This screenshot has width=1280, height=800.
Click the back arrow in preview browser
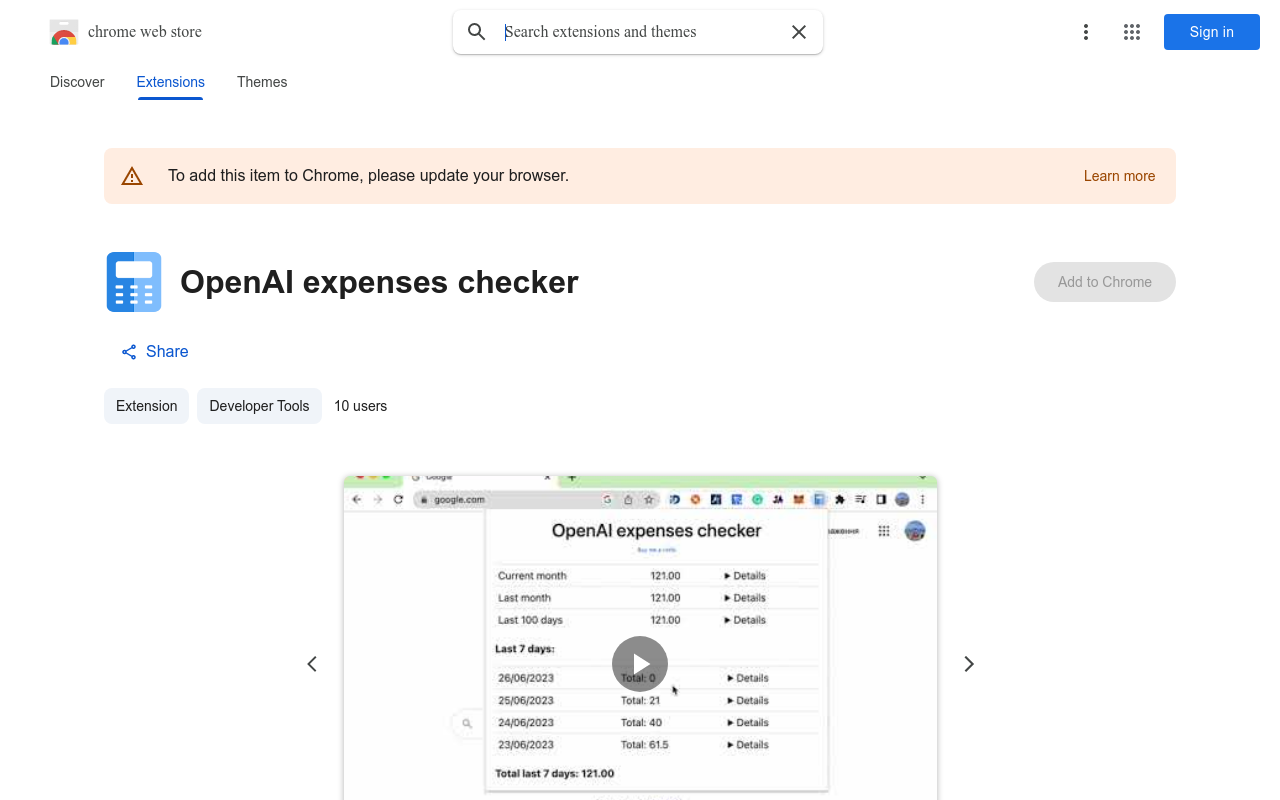tap(357, 499)
